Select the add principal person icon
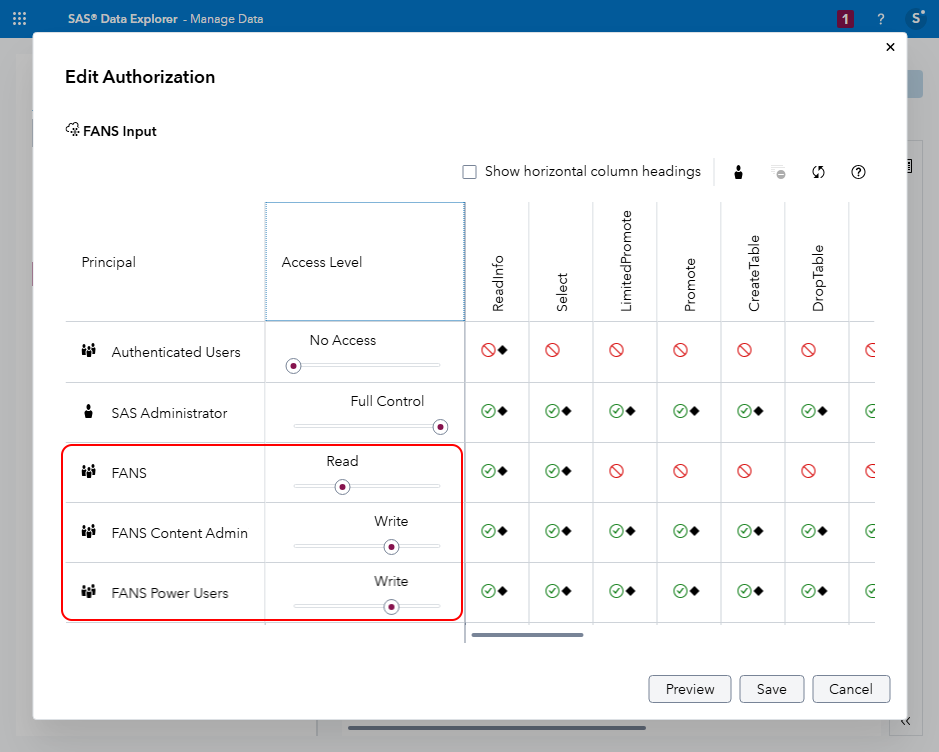939x752 pixels. (738, 171)
